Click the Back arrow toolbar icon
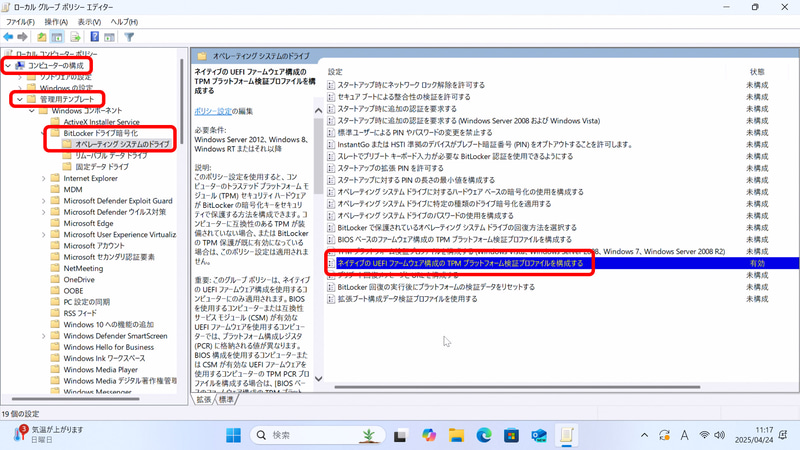The image size is (800, 450). (8, 37)
